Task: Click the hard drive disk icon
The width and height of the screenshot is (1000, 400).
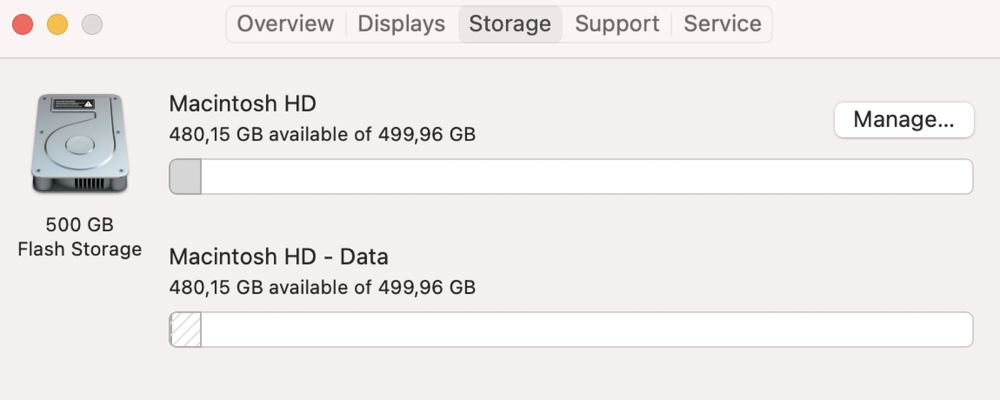Action: point(79,143)
